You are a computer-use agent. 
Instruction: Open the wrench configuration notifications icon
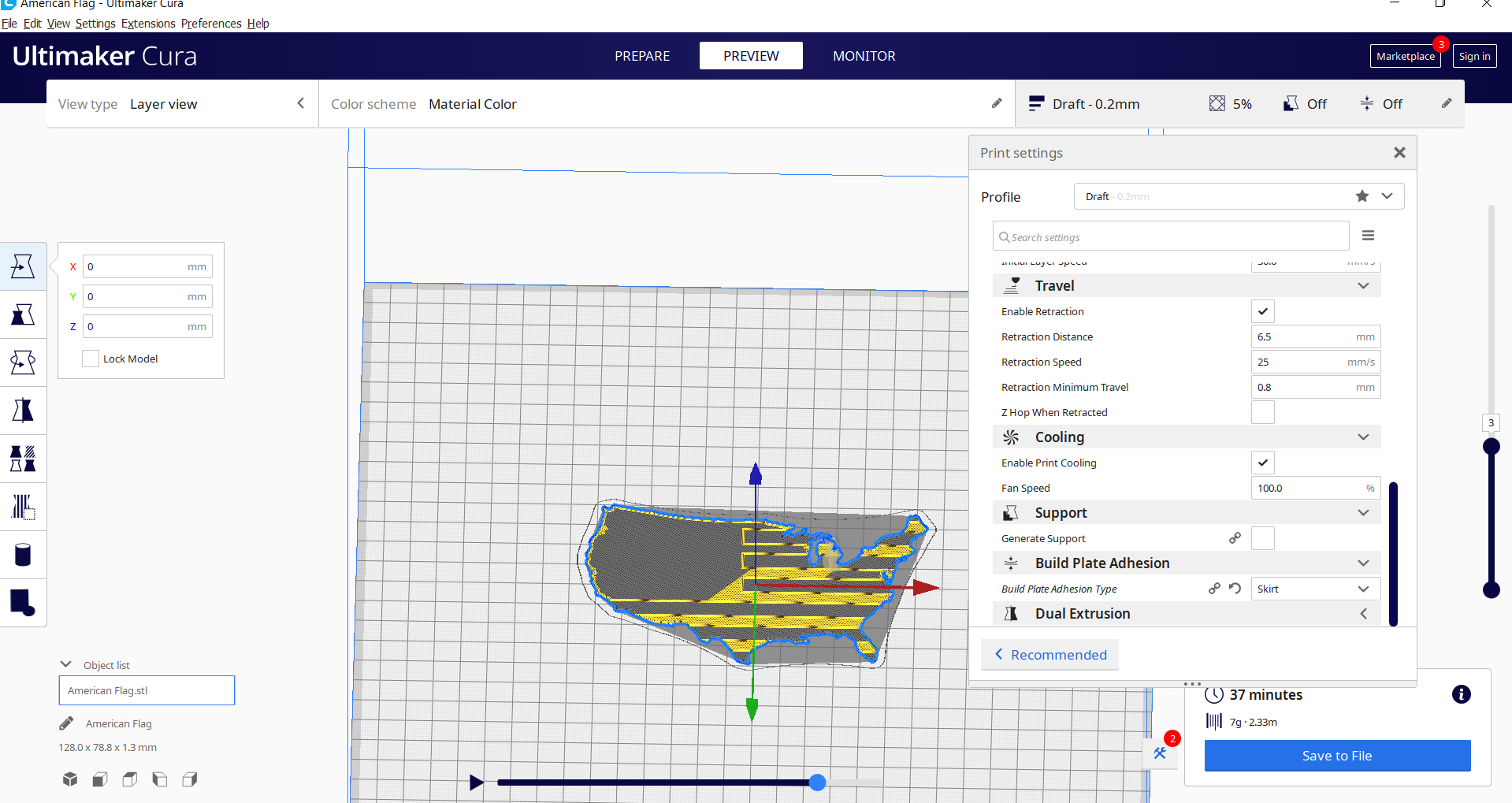pos(1160,753)
